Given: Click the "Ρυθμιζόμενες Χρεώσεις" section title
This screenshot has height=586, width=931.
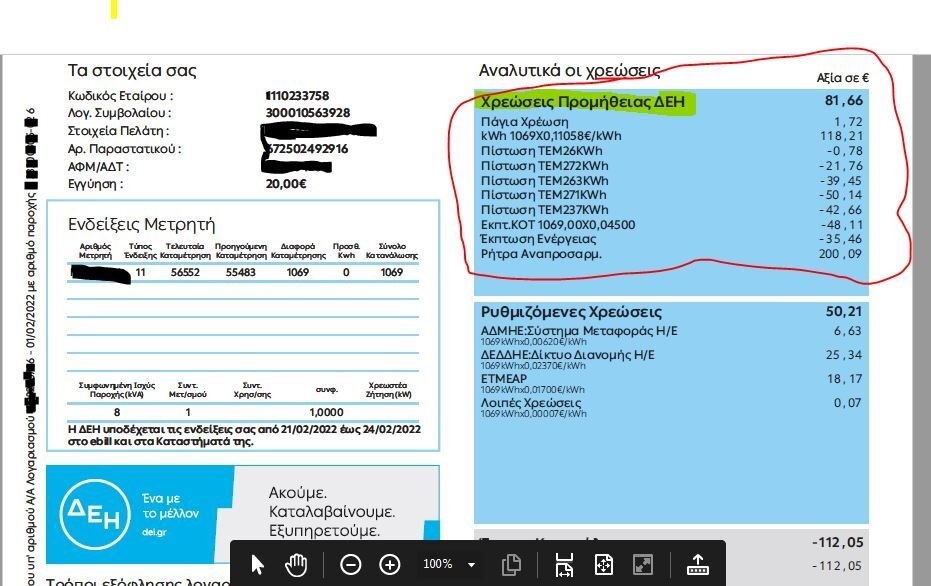Looking at the screenshot, I should pos(571,312).
